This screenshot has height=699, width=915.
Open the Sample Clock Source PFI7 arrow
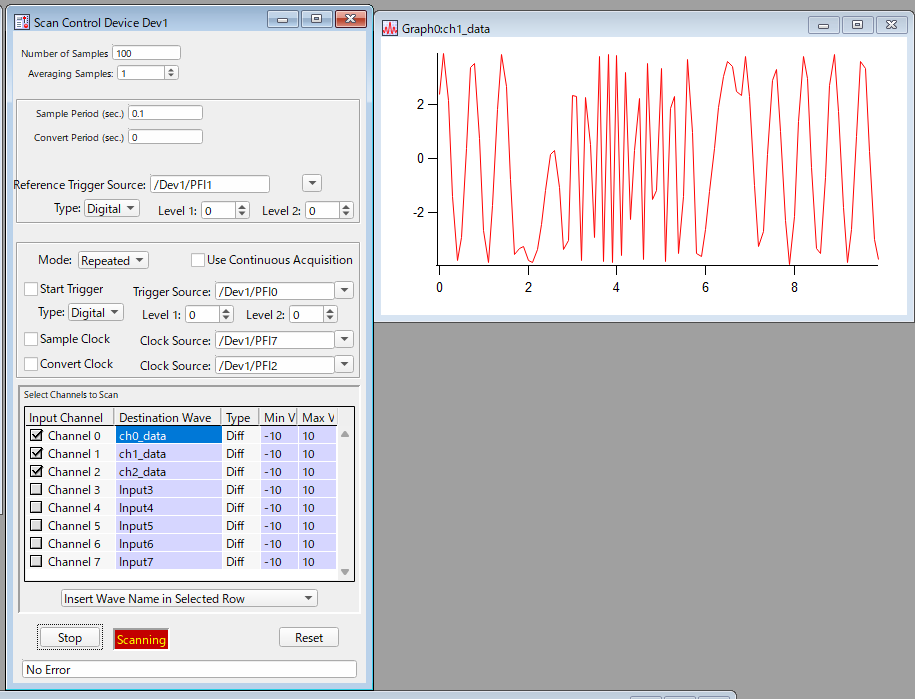(x=344, y=341)
